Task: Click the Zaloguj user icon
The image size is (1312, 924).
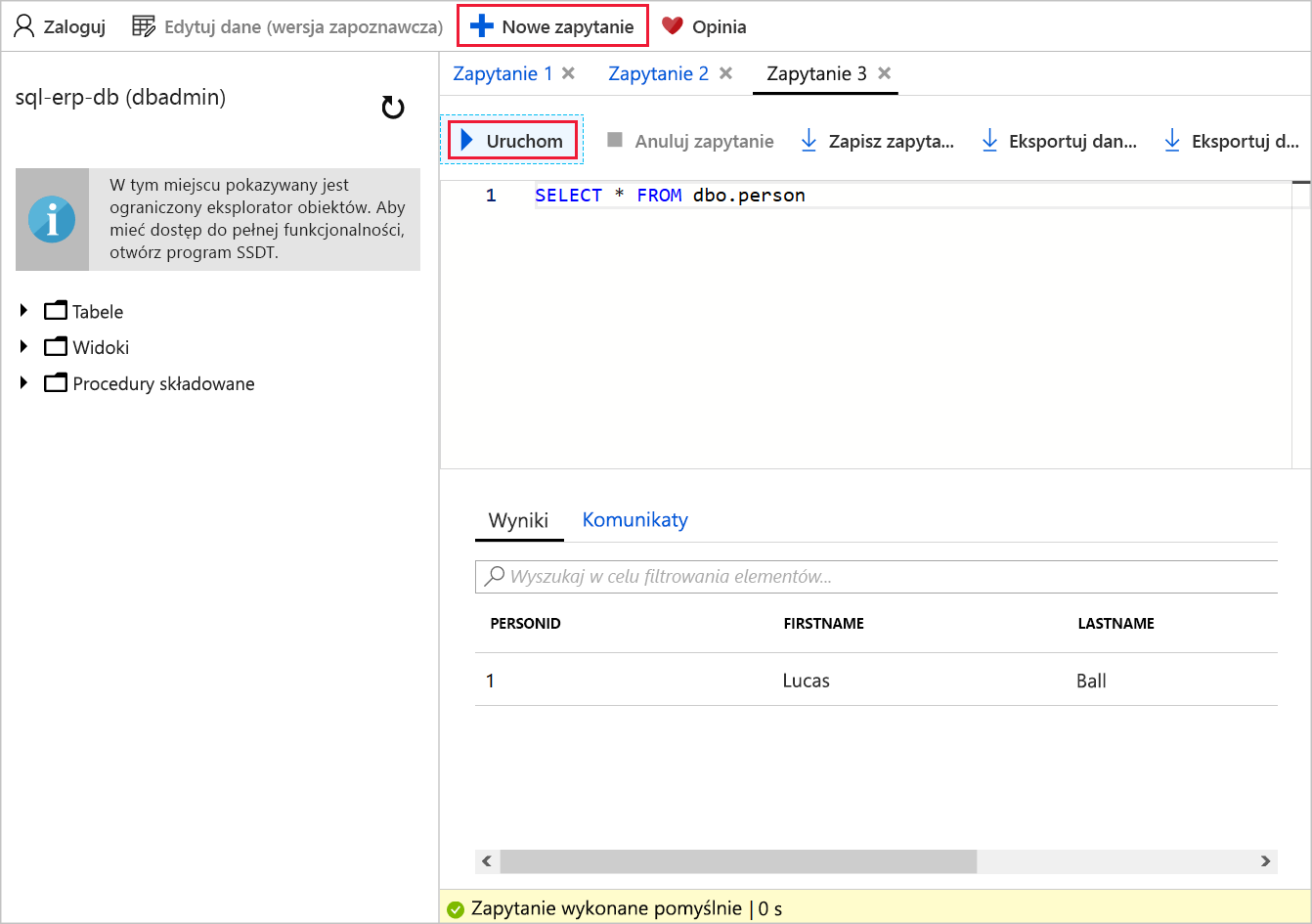Action: 23,26
